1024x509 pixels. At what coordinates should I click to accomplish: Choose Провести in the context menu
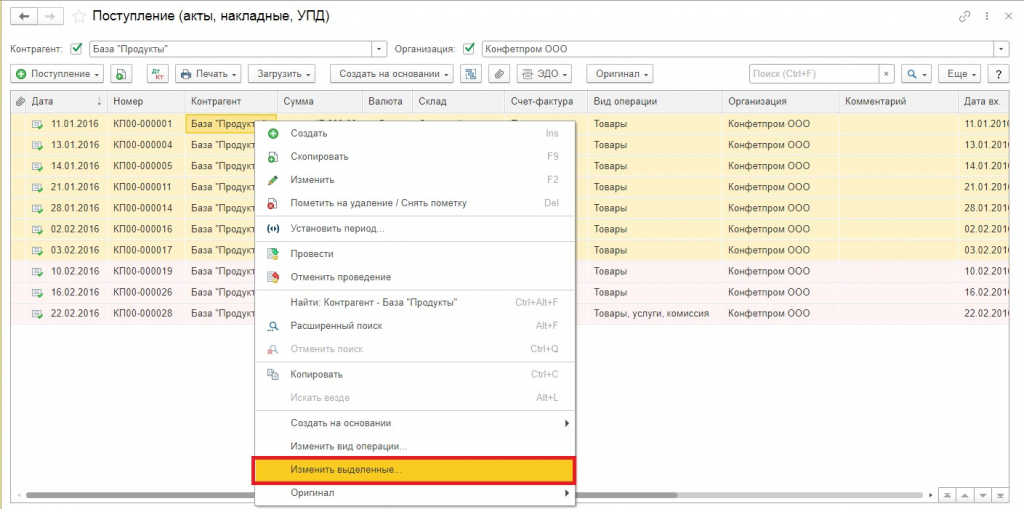tap(415, 254)
